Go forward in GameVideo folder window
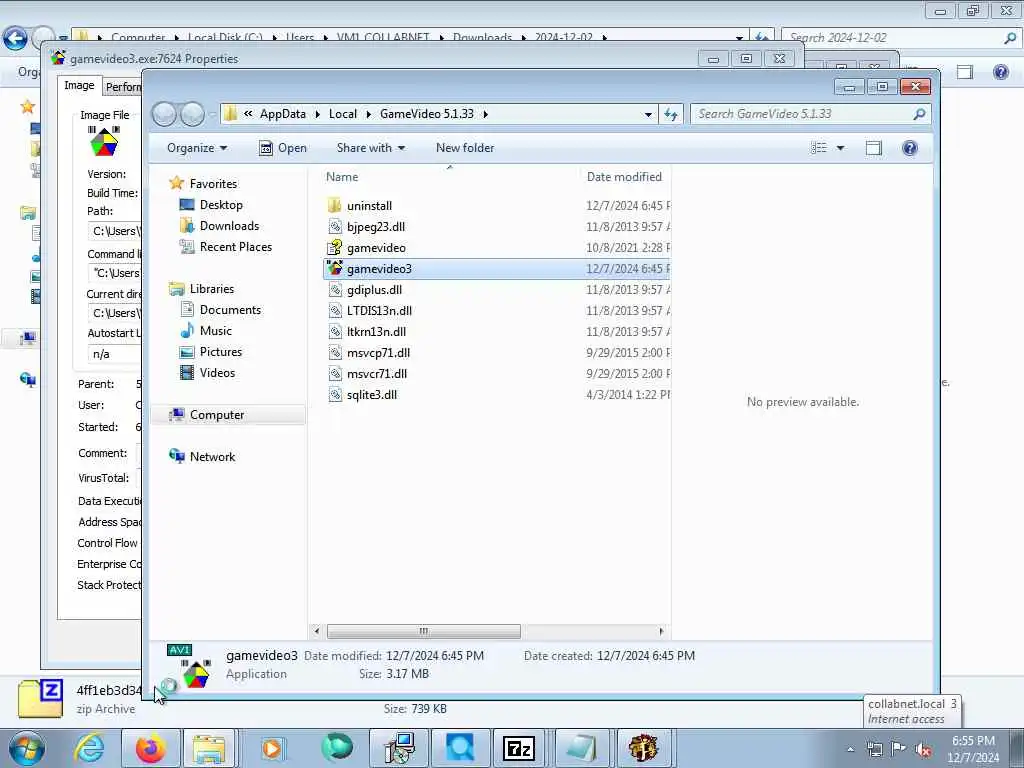1024x768 pixels. click(192, 114)
